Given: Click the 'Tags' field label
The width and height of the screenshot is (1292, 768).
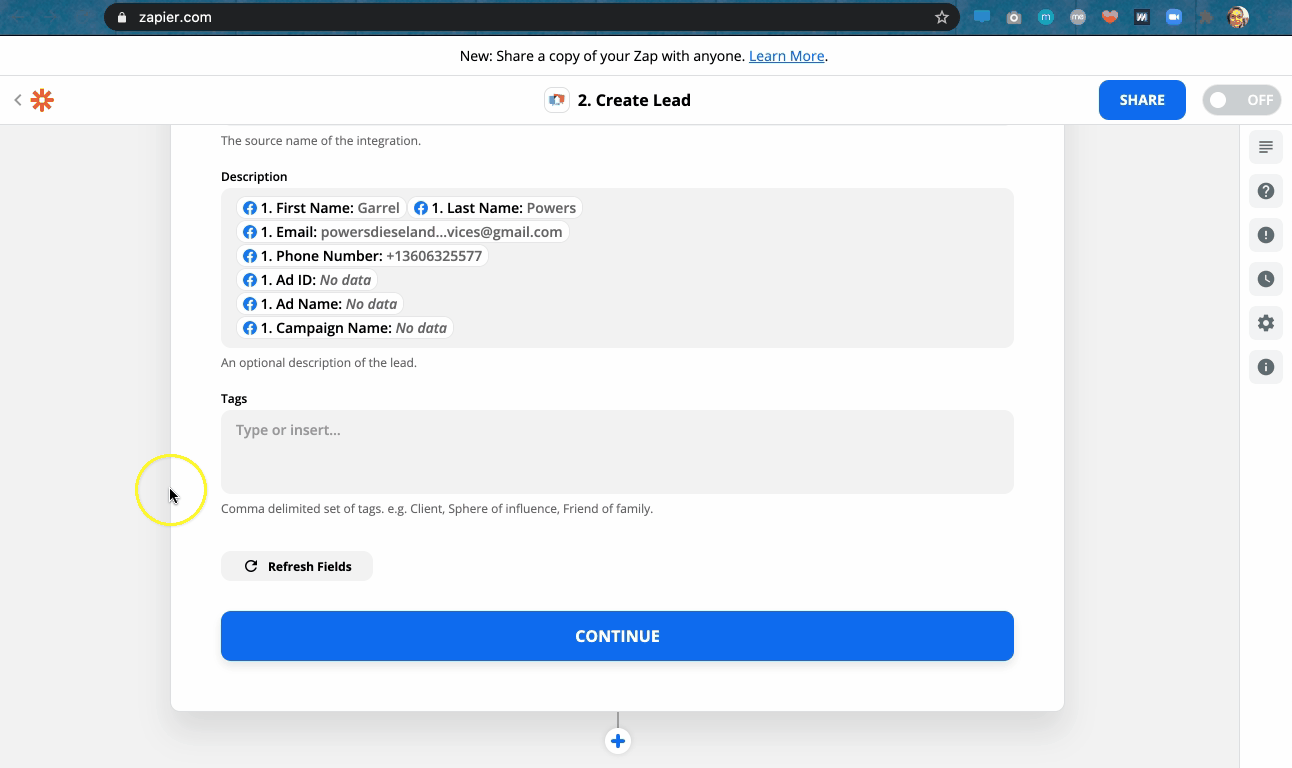Looking at the screenshot, I should coord(234,398).
